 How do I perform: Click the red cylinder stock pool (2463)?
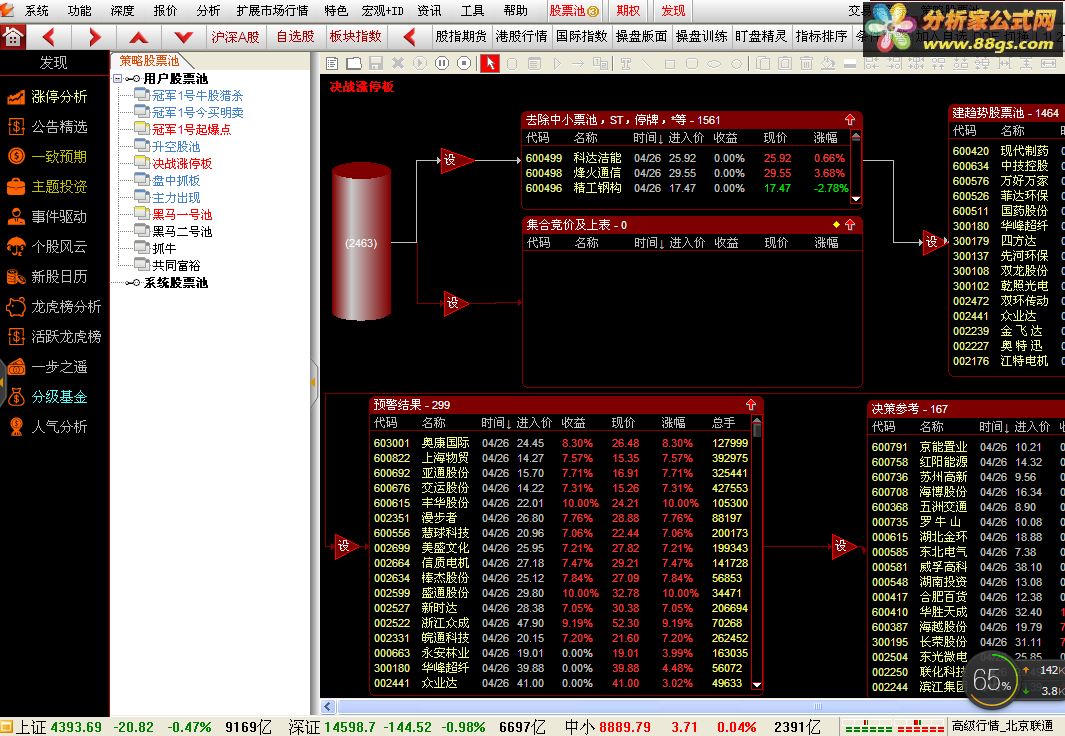tap(361, 241)
